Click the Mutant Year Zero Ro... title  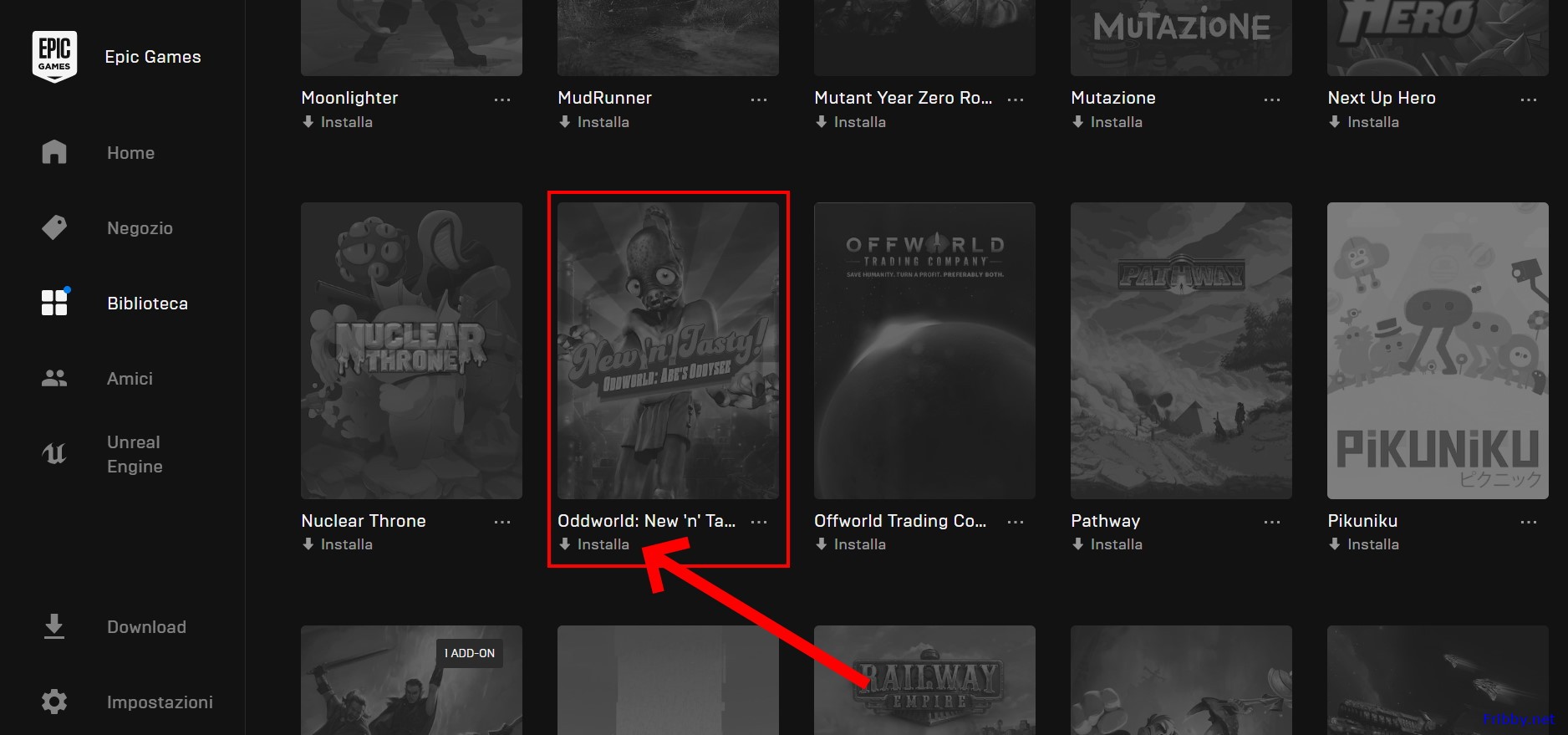point(904,98)
